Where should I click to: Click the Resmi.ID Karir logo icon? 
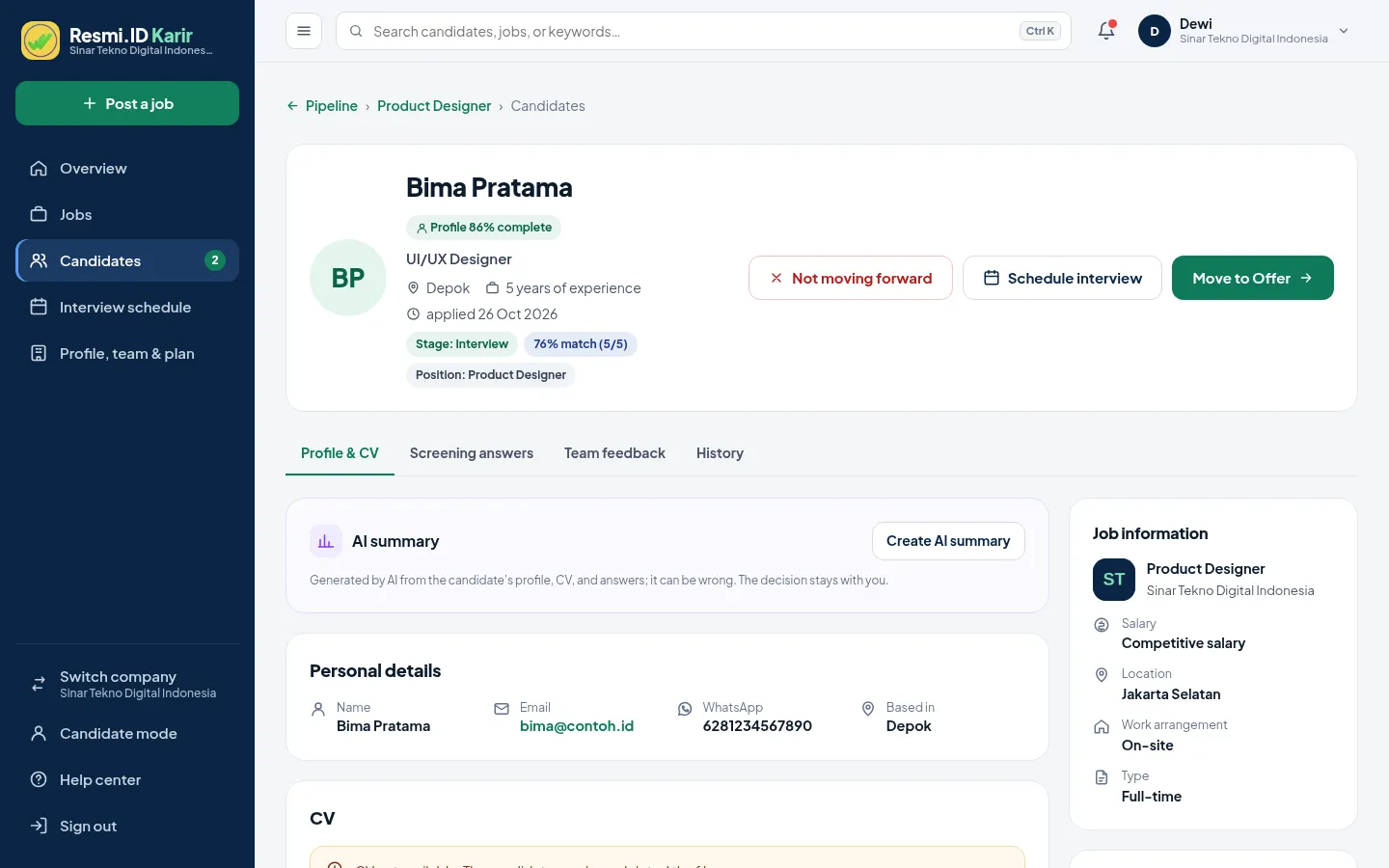click(x=41, y=41)
